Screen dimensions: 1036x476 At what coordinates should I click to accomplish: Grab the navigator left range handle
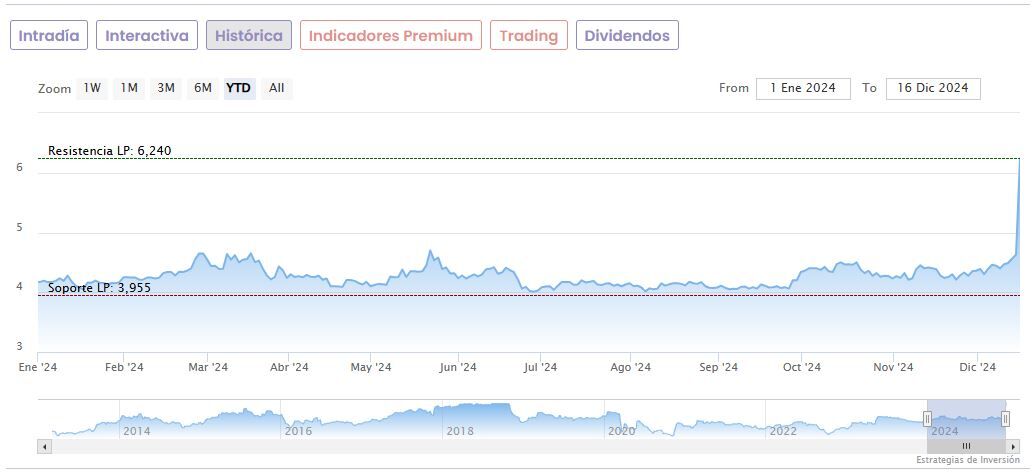[927, 419]
